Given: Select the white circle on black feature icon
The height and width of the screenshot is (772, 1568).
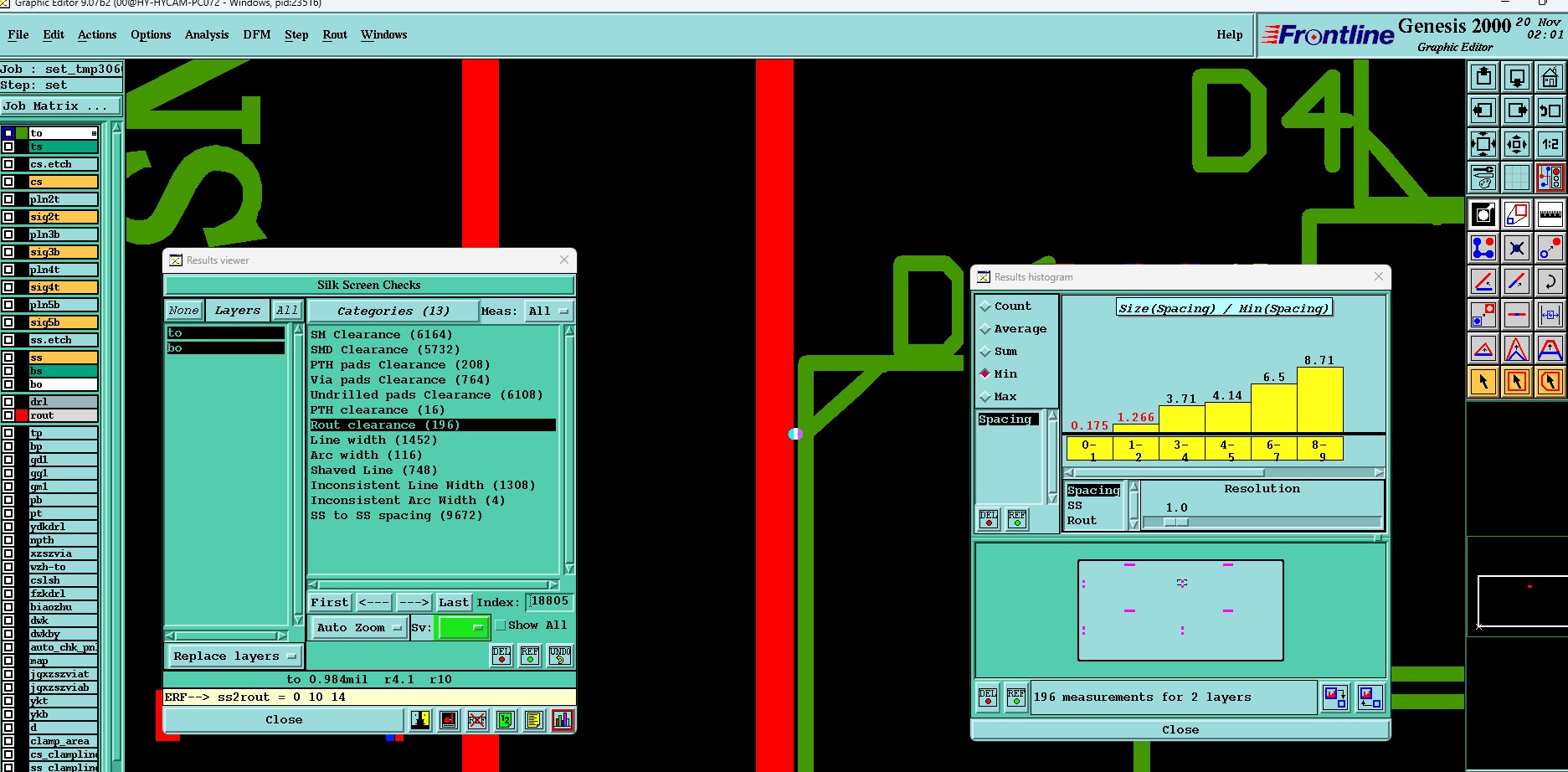Looking at the screenshot, I should pyautogui.click(x=1483, y=214).
